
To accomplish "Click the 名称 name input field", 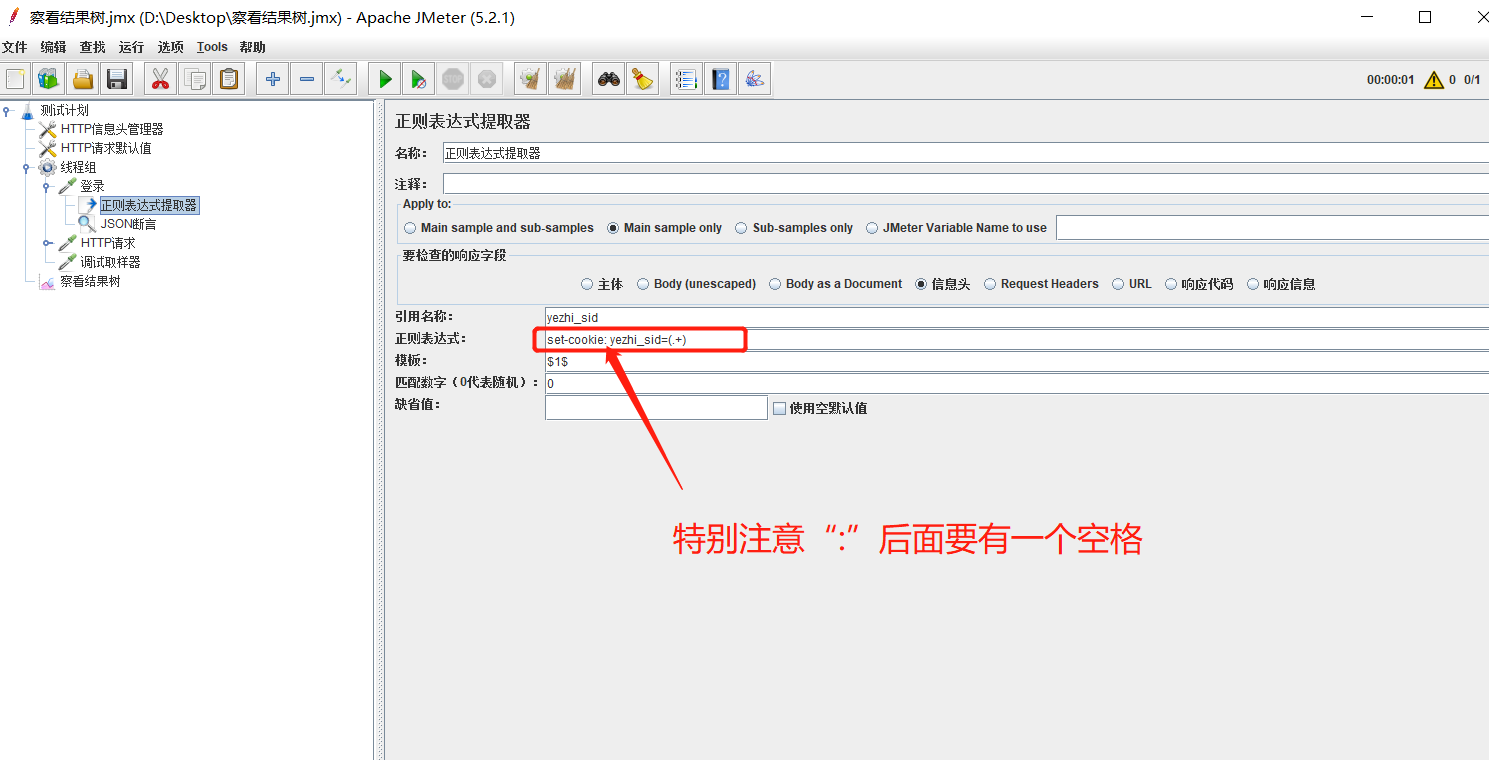I will (965, 153).
